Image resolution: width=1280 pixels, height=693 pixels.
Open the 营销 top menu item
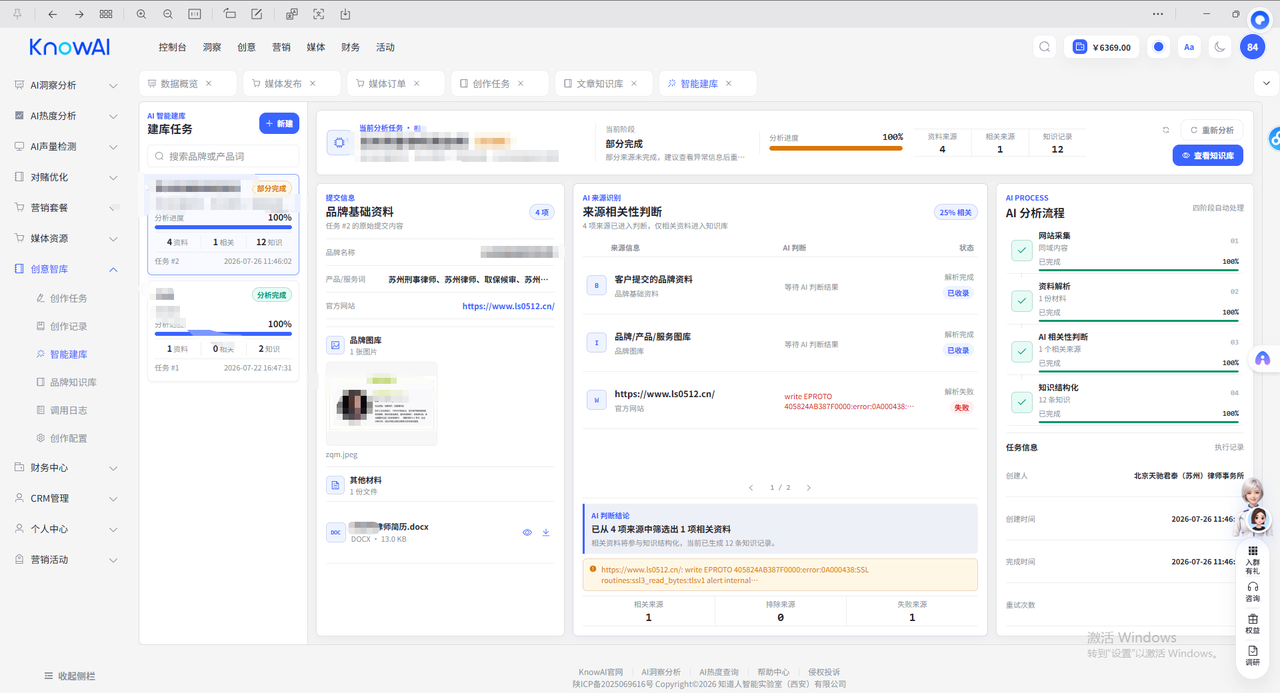point(281,47)
